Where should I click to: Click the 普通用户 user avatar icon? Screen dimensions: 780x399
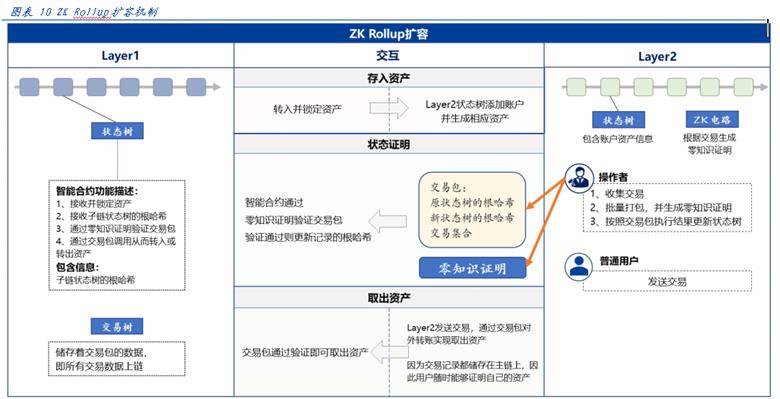tap(579, 266)
